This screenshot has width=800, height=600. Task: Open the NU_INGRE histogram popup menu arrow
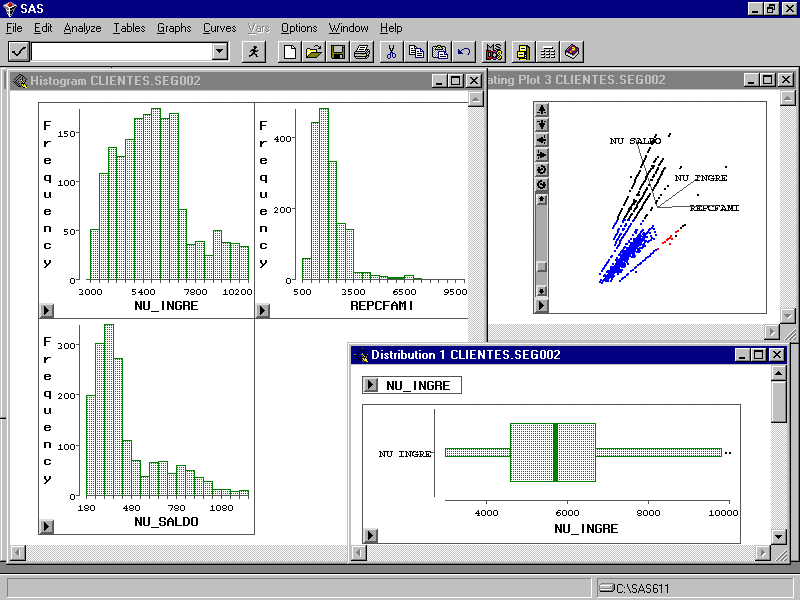coord(45,311)
